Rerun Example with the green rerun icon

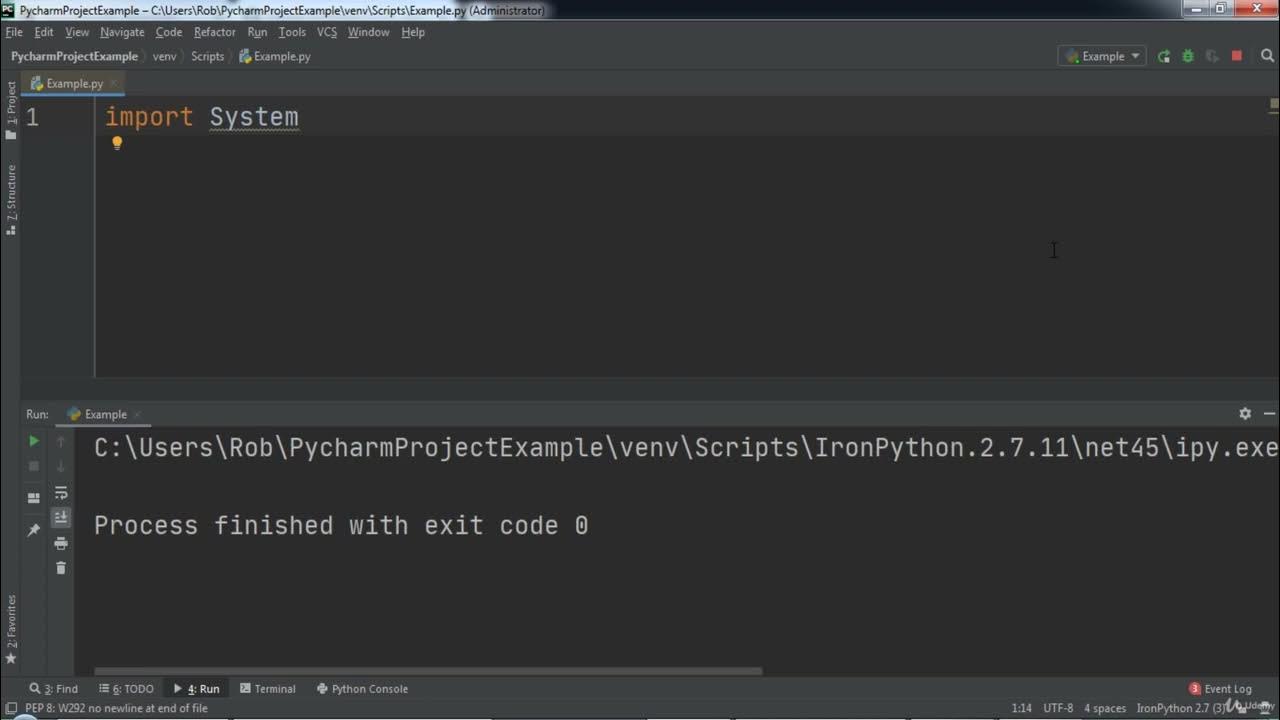coord(1164,57)
